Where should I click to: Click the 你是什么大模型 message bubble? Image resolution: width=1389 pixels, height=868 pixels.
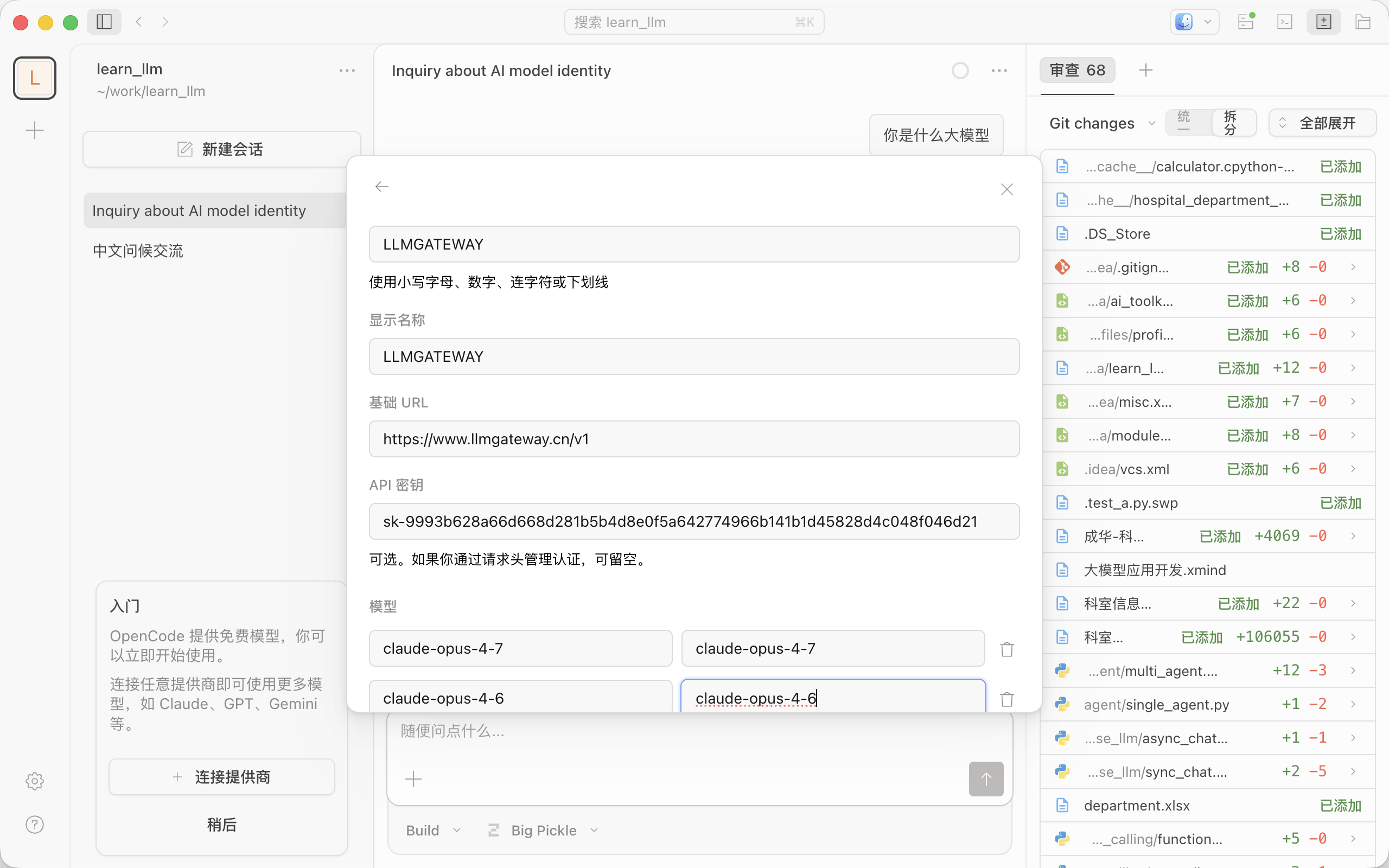coord(936,135)
